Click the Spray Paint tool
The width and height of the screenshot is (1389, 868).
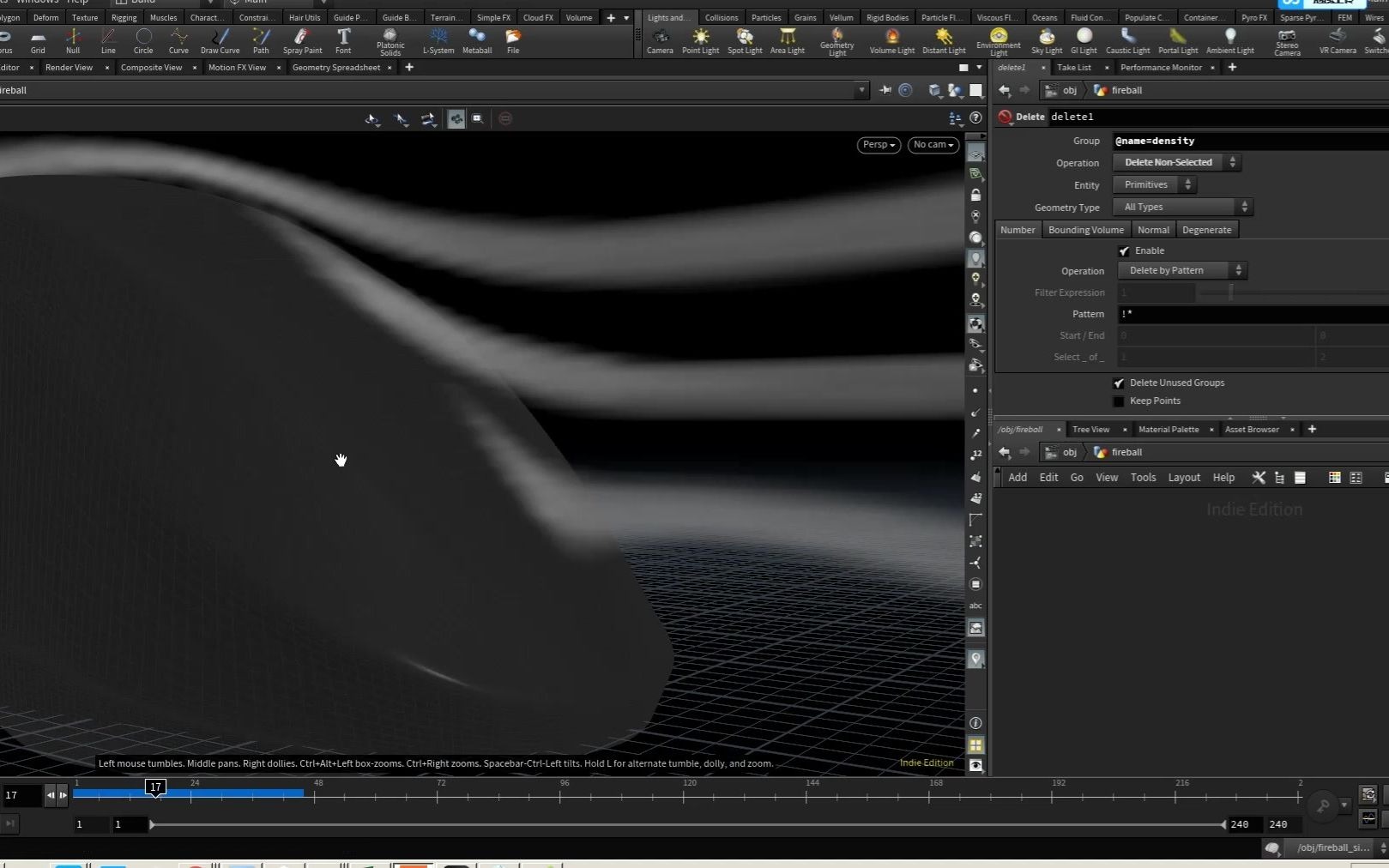tap(302, 39)
